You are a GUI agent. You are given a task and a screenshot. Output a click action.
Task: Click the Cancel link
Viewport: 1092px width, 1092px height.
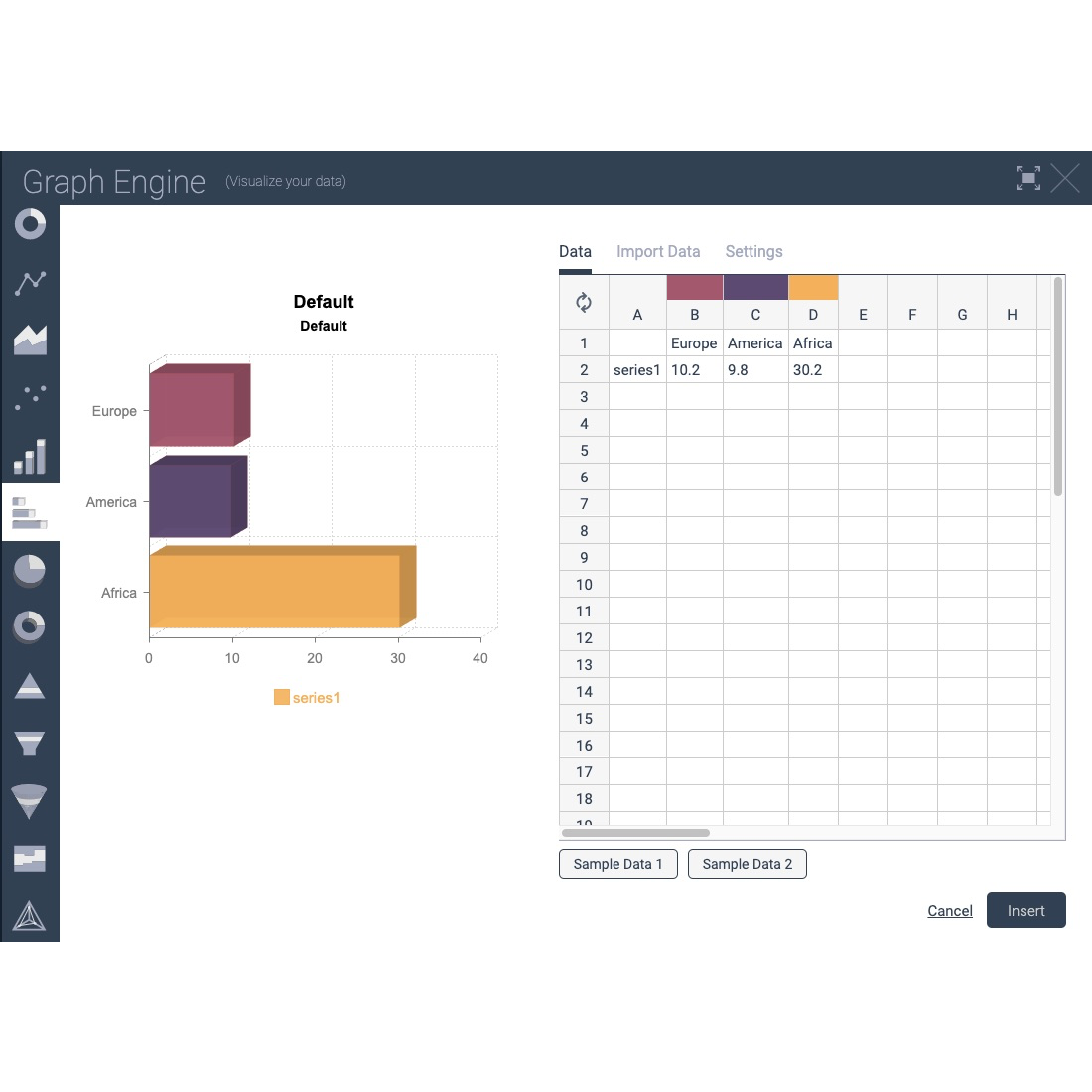tap(949, 910)
